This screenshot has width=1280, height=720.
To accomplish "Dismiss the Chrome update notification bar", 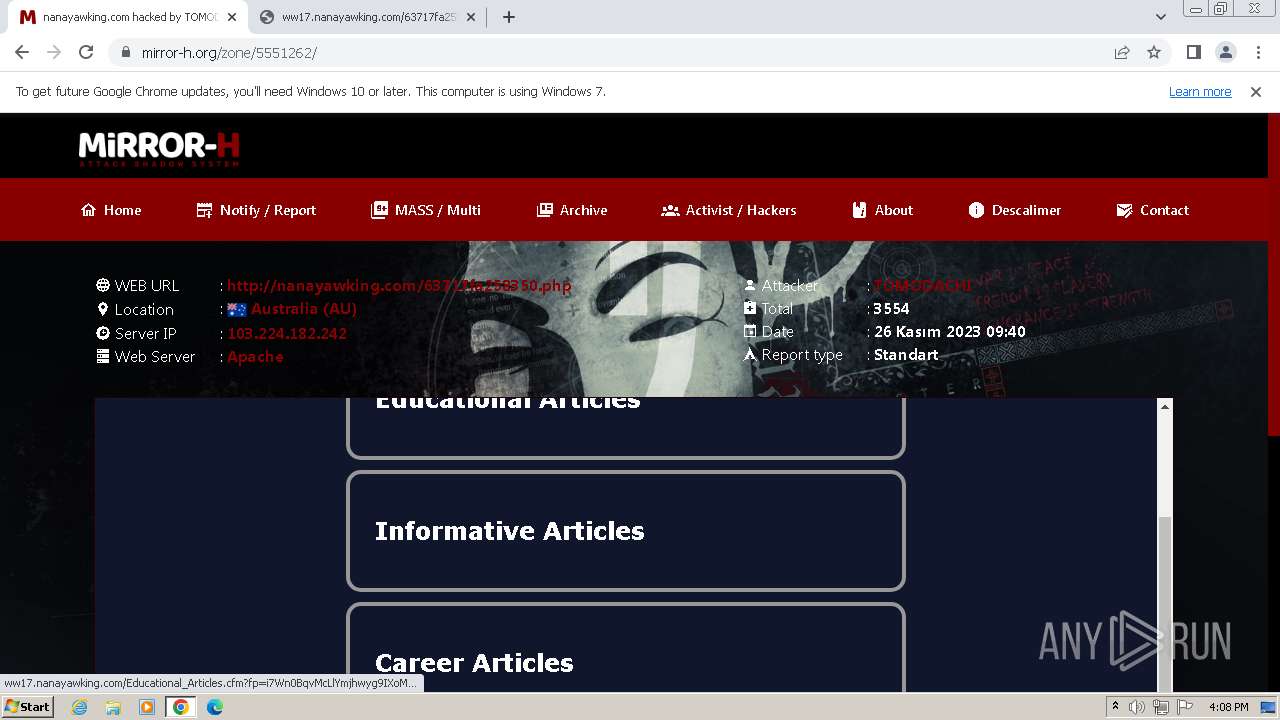I will click(x=1256, y=92).
